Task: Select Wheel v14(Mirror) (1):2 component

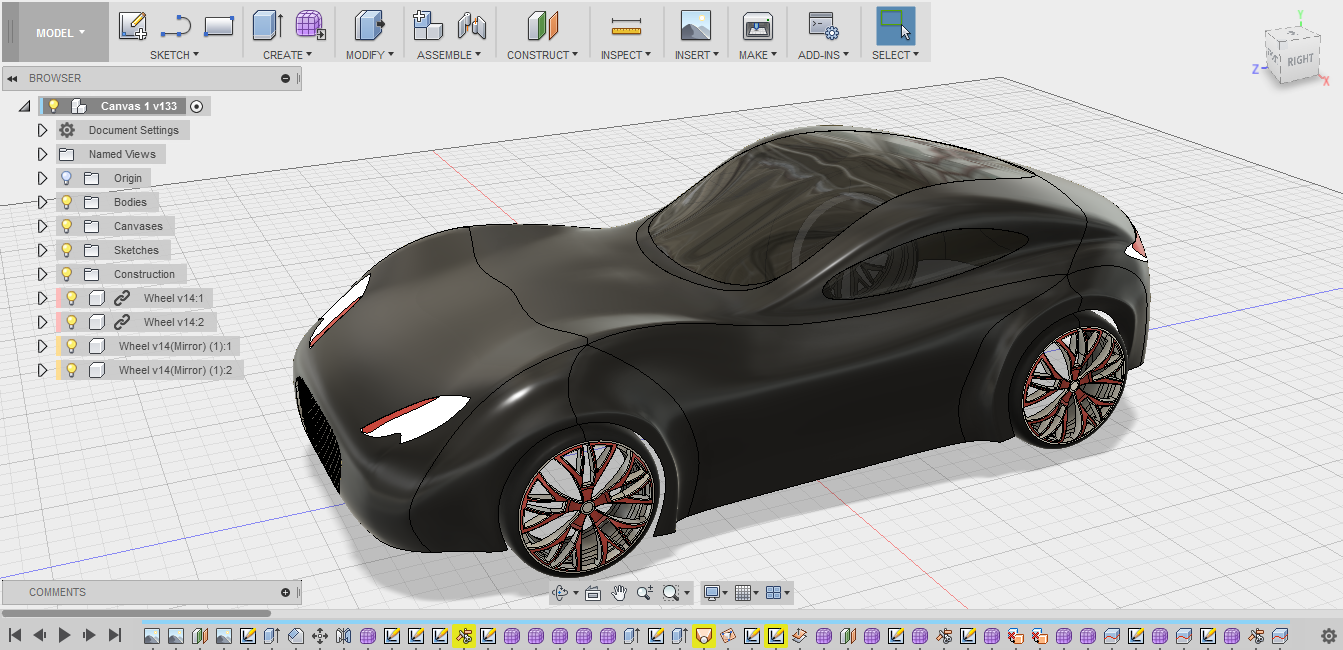Action: [174, 370]
